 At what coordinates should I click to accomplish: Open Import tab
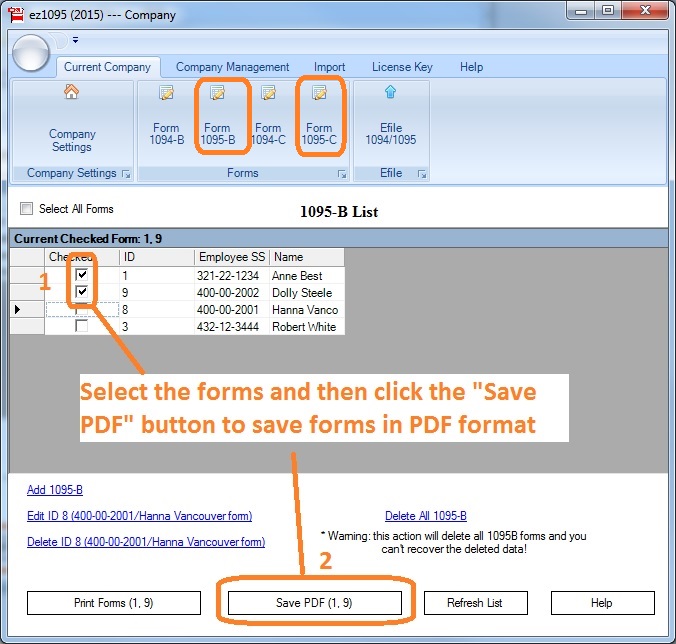click(329, 67)
